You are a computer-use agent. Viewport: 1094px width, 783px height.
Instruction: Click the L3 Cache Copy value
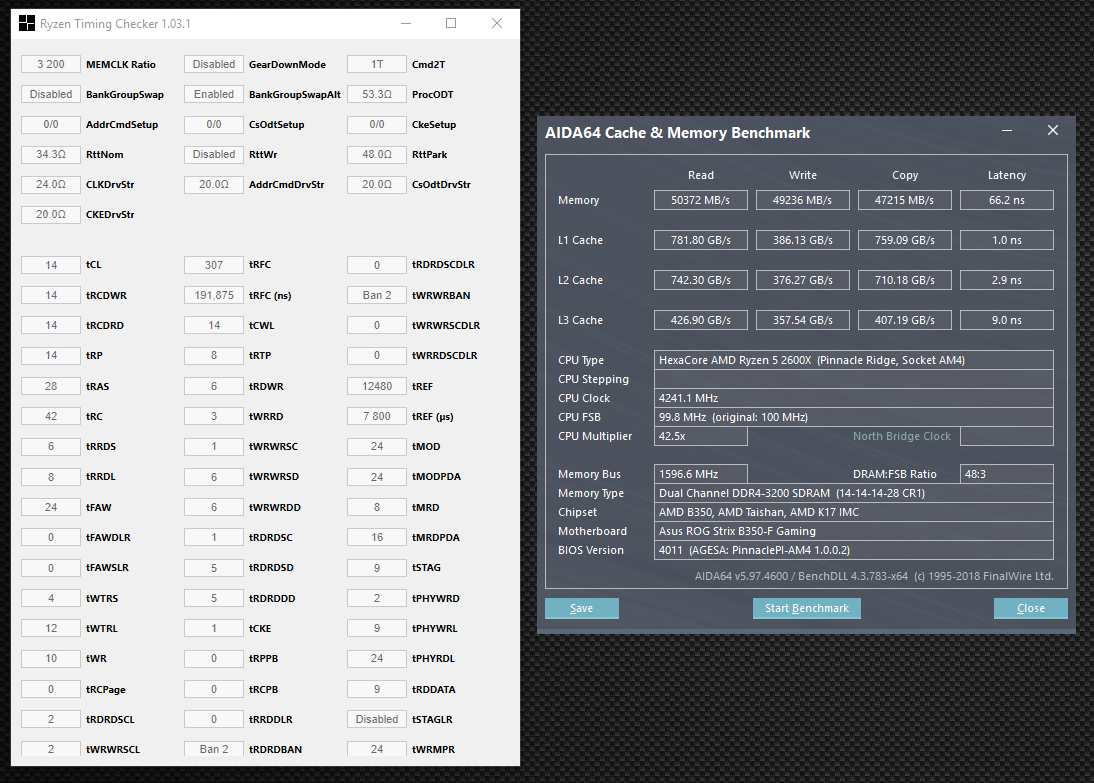click(x=904, y=320)
